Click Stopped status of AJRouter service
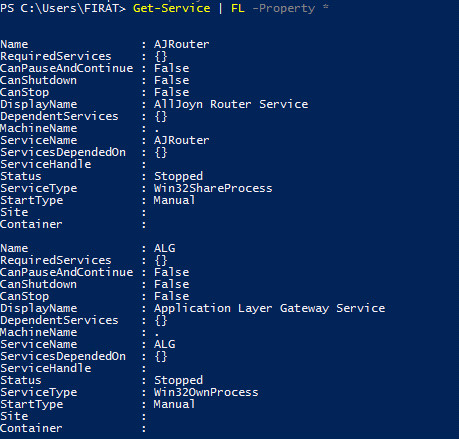The height and width of the screenshot is (439, 459). point(178,176)
